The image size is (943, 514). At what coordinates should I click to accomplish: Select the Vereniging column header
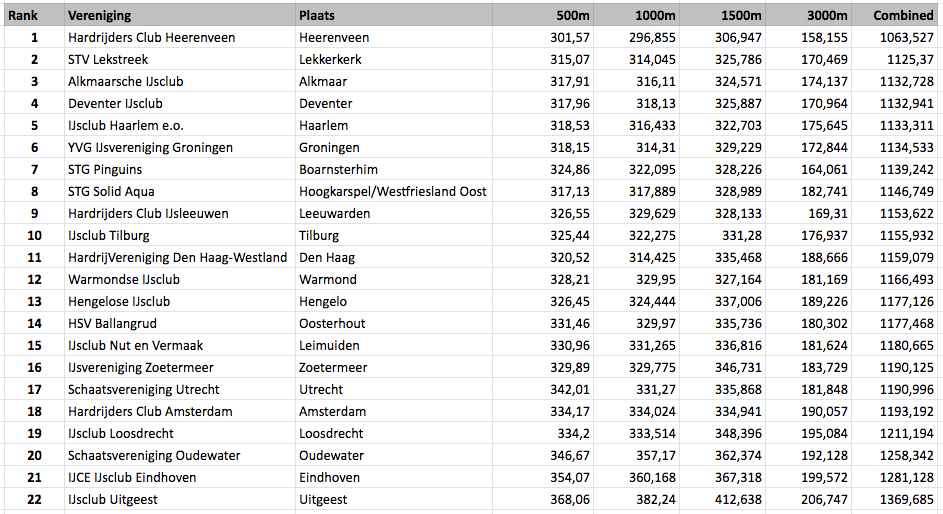coord(180,15)
